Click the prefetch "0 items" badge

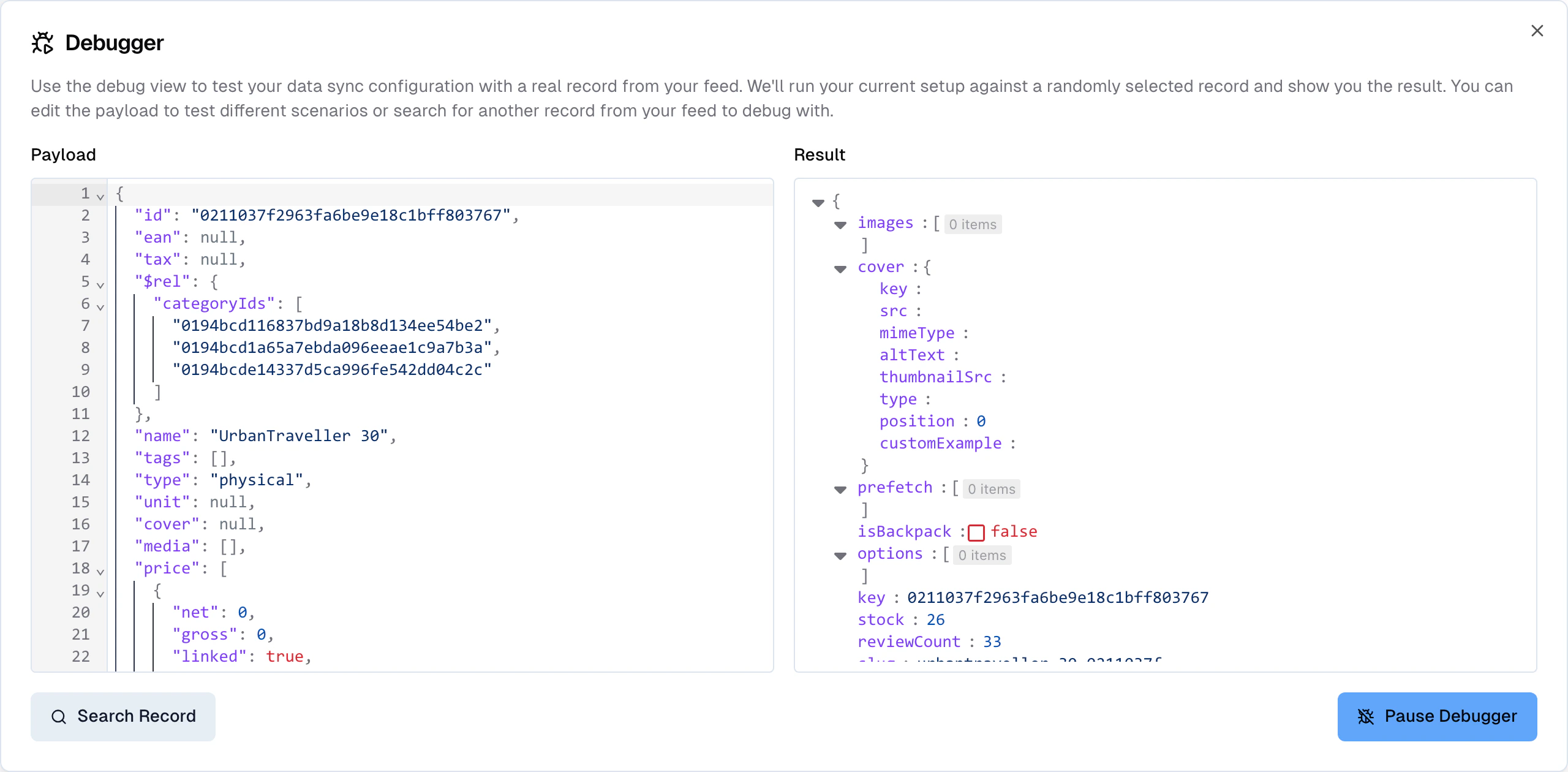[991, 489]
